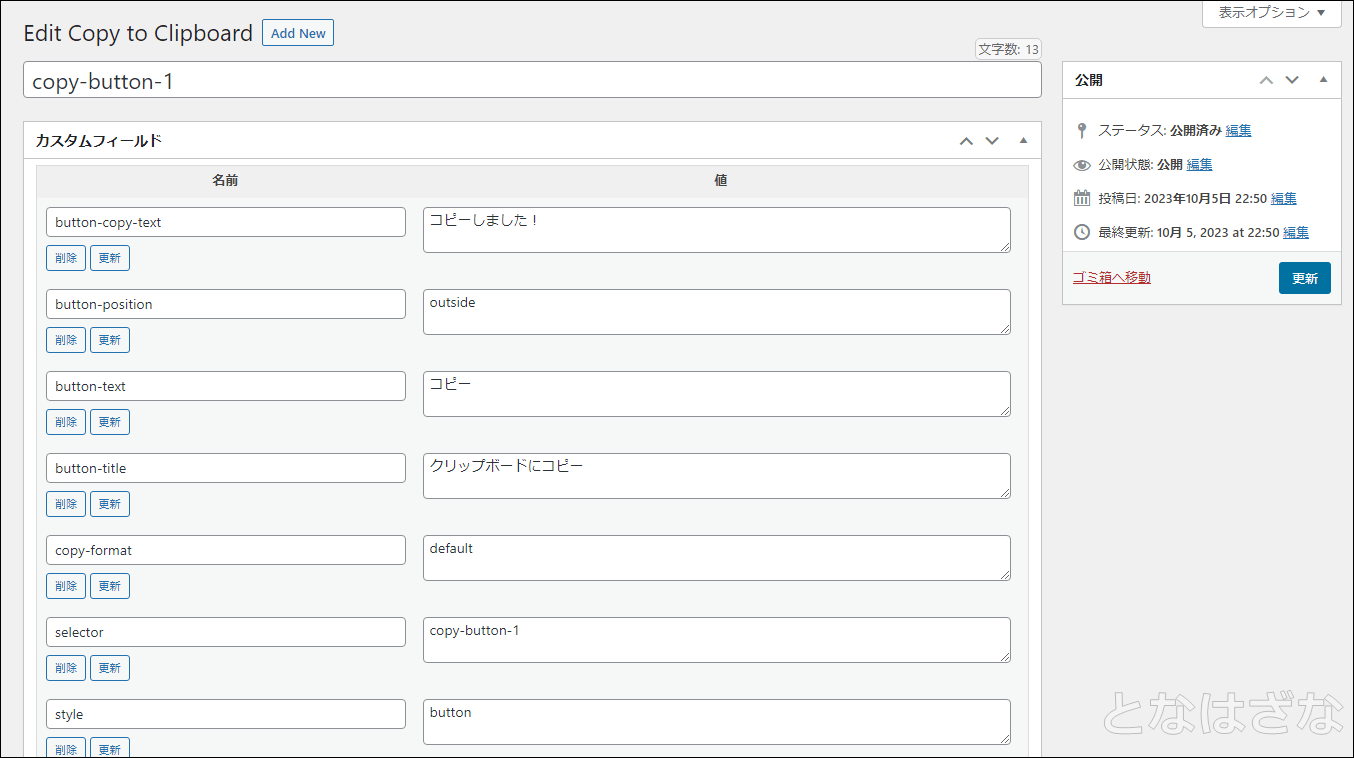The height and width of the screenshot is (758, 1354).
Task: Collapse the 公開 panel triangle
Action: click(x=1323, y=80)
